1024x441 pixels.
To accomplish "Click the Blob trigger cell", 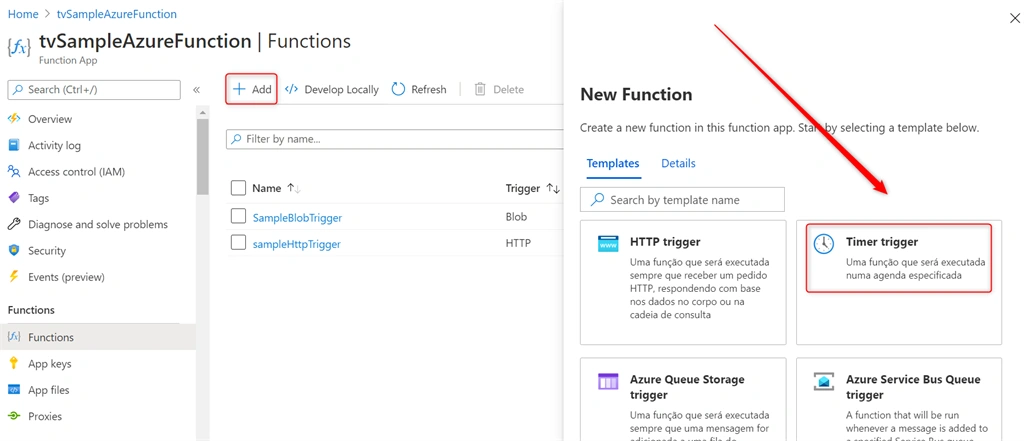I will pos(516,217).
